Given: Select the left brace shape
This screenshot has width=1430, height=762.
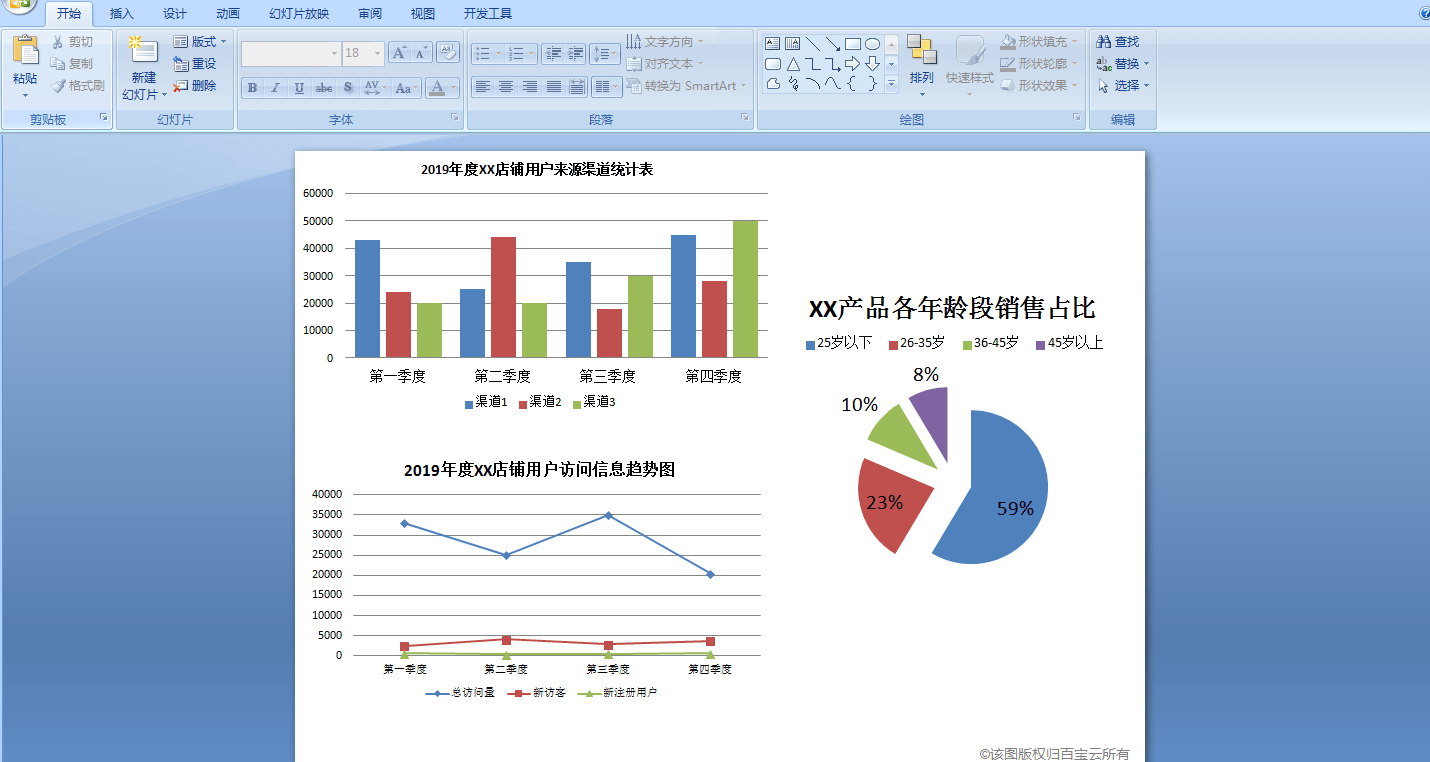Looking at the screenshot, I should tap(852, 84).
